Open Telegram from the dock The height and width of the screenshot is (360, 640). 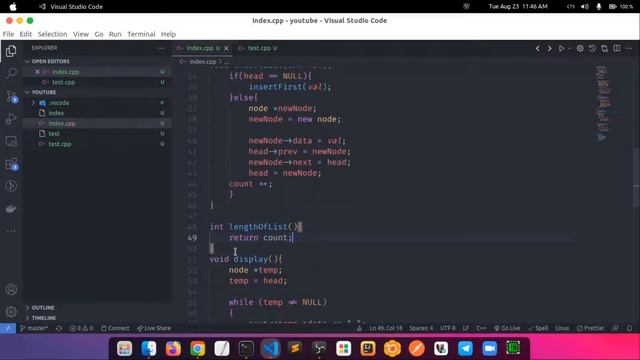tap(465, 349)
